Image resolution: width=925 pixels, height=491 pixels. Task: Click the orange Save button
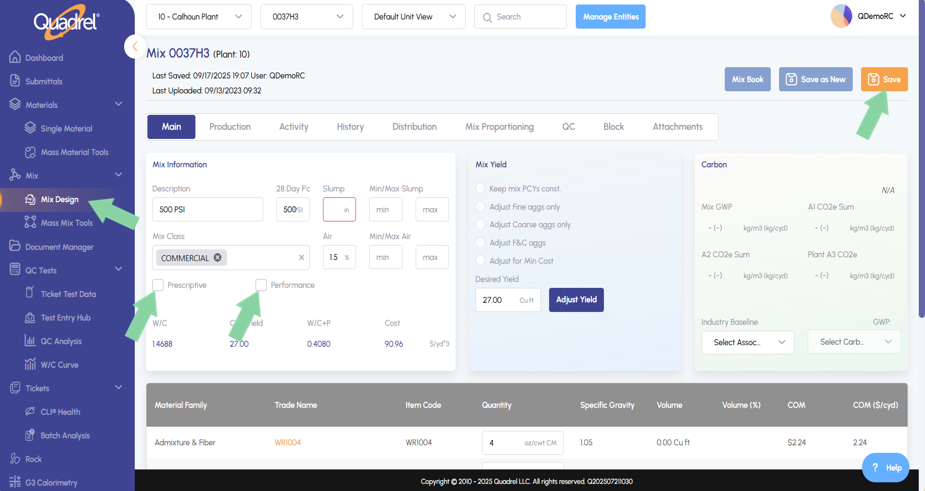pos(884,79)
